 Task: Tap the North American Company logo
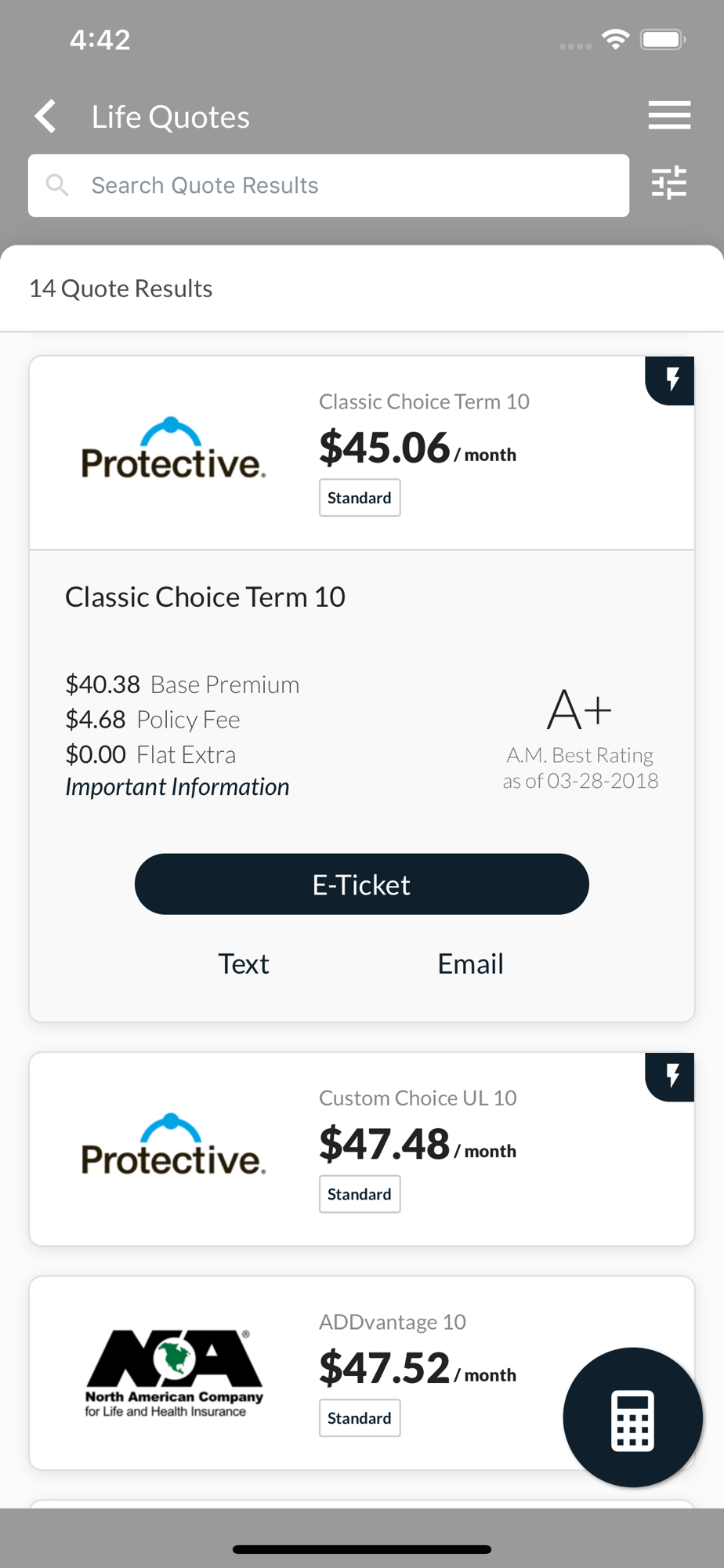pos(173,1372)
